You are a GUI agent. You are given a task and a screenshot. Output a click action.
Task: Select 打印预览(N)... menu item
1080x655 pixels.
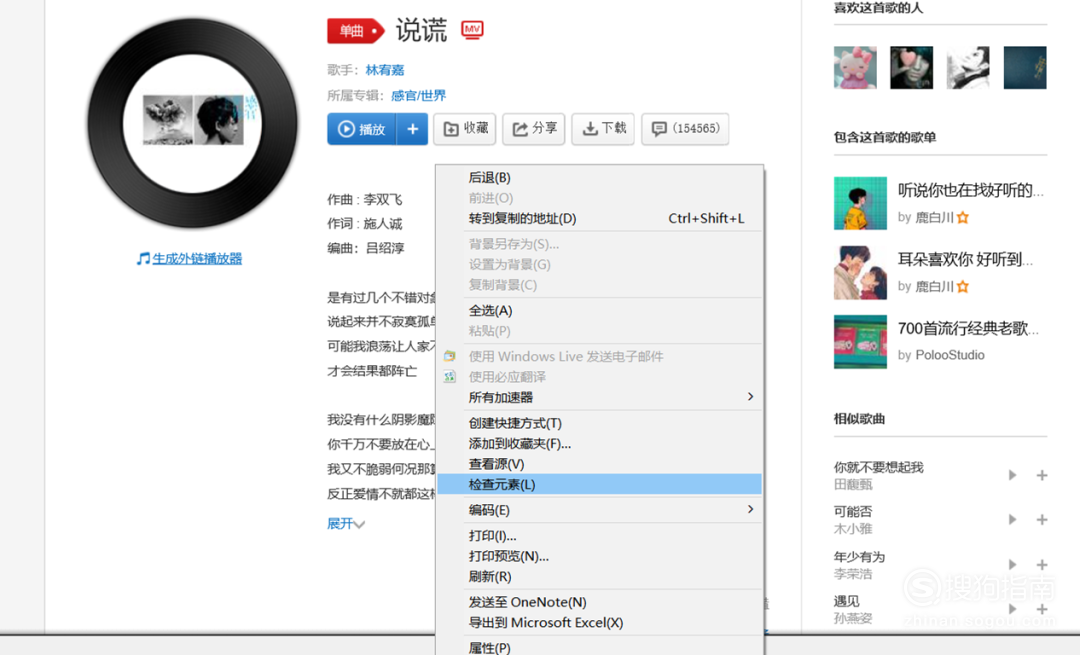point(599,556)
